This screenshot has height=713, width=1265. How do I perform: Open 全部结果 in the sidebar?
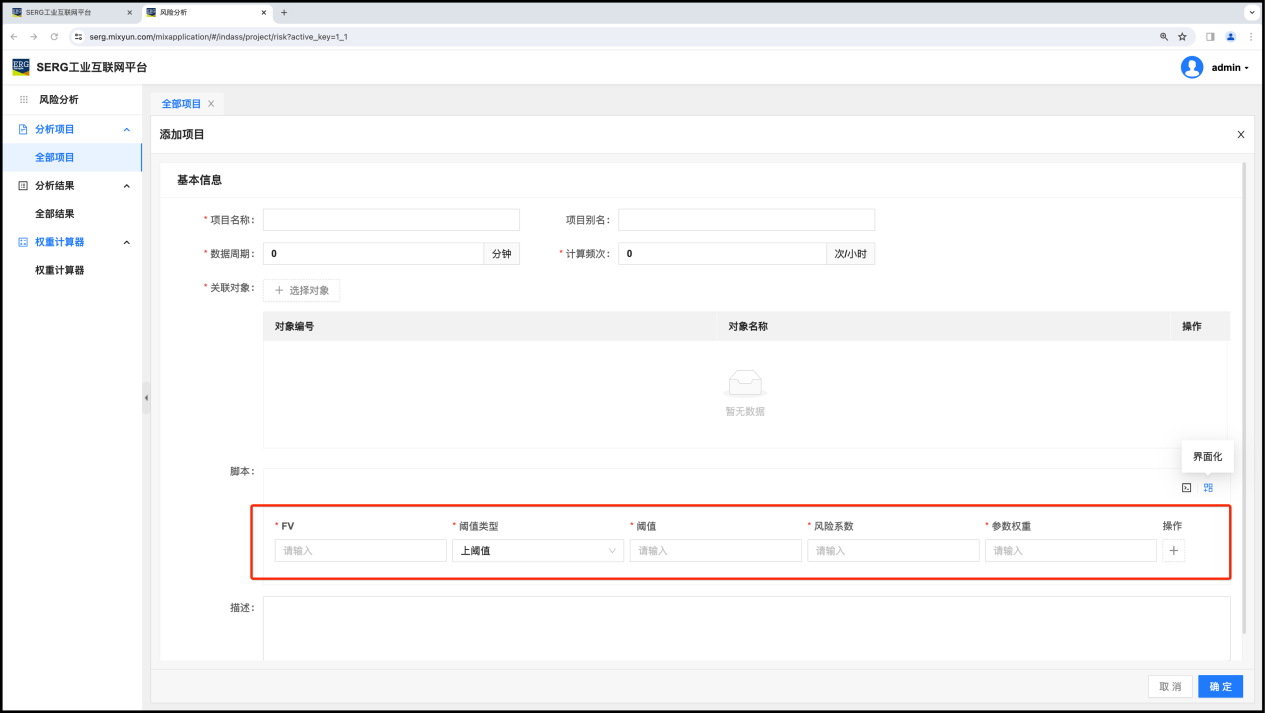[55, 214]
